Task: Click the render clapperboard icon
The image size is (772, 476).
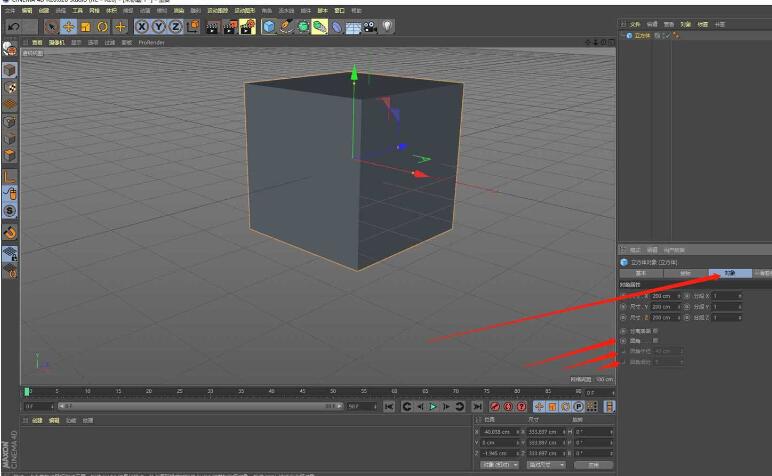Action: [x=211, y=27]
